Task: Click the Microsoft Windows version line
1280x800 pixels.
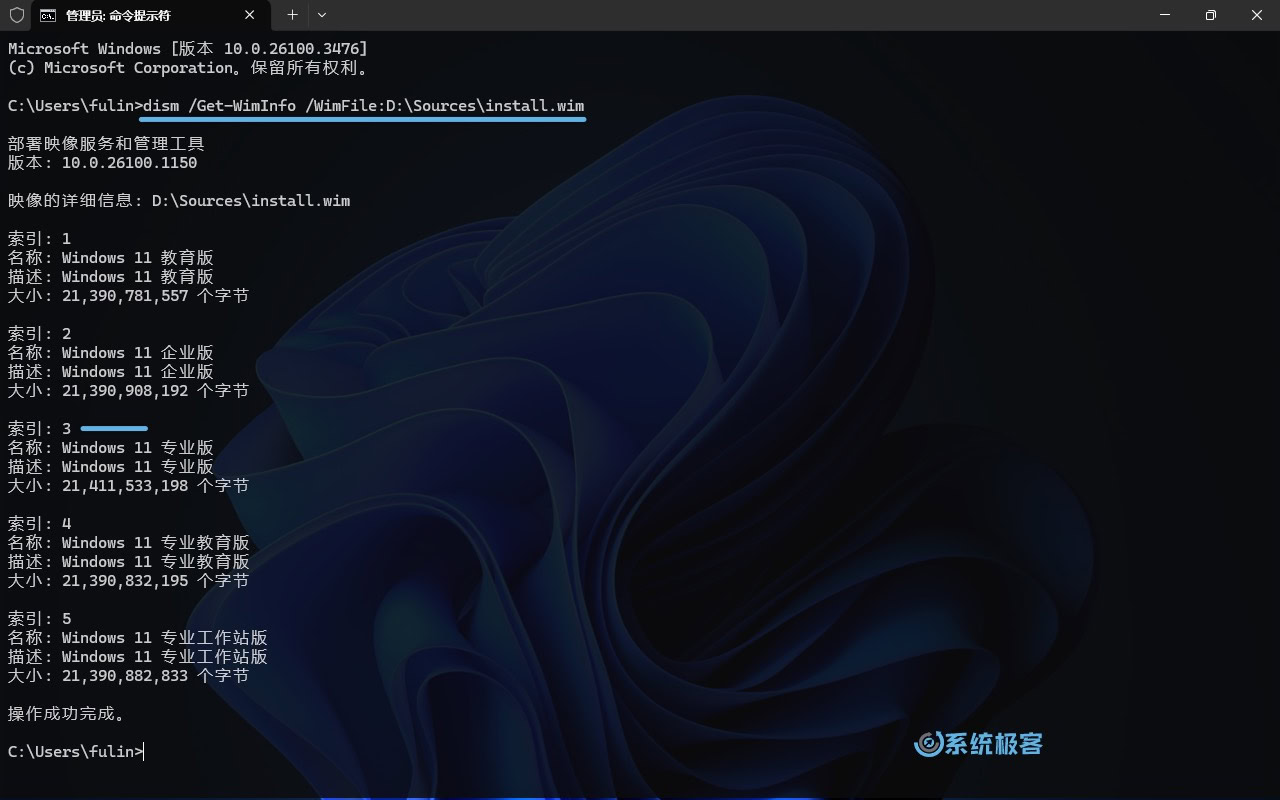Action: (x=188, y=49)
